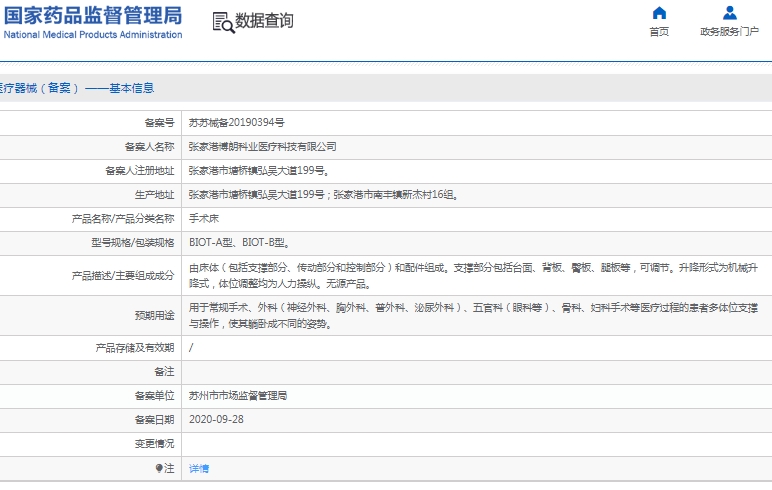Open the 政务服务门户 person icon
The height and width of the screenshot is (490, 772).
coord(729,13)
